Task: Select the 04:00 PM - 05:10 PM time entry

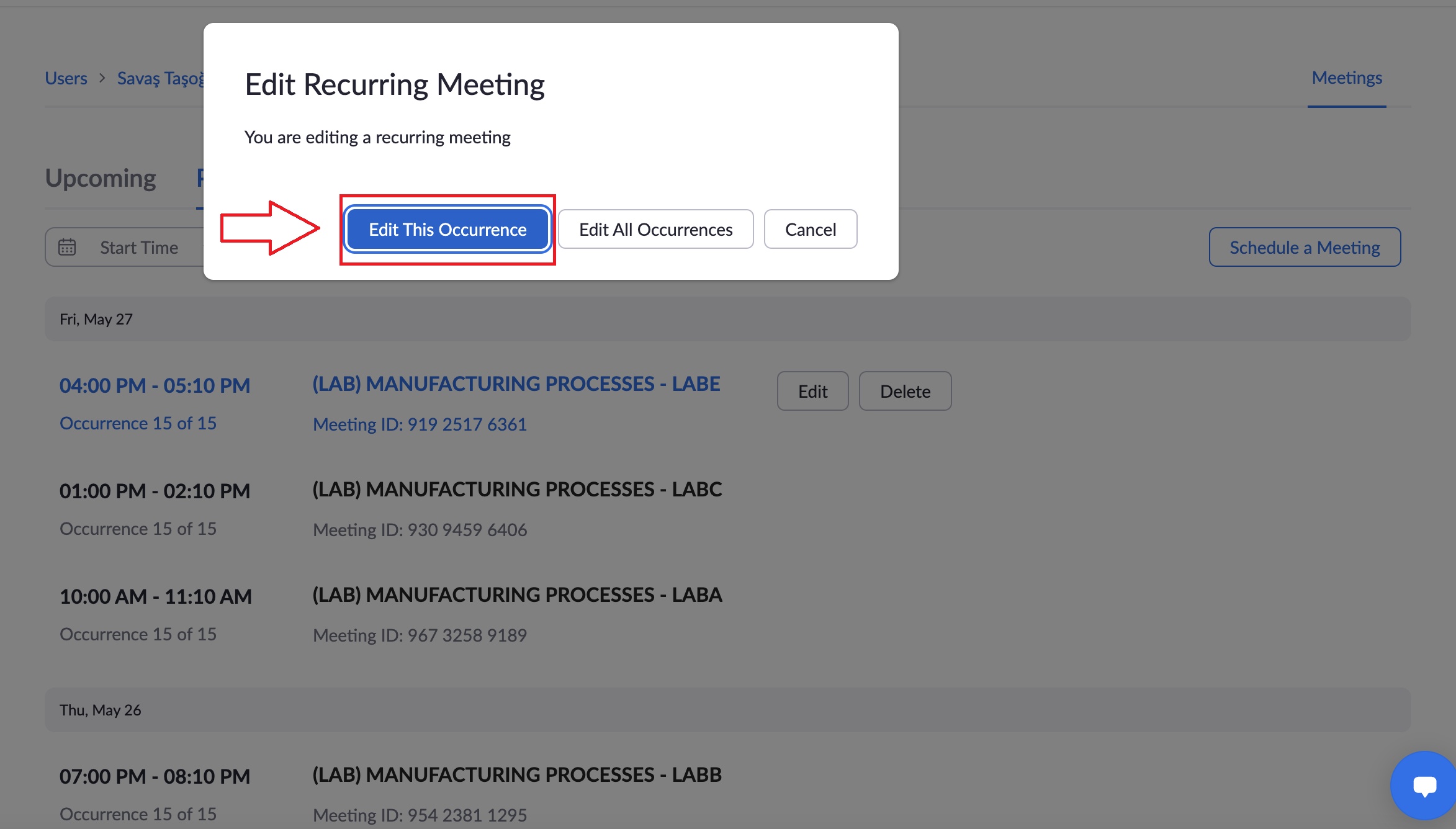Action: click(x=155, y=385)
